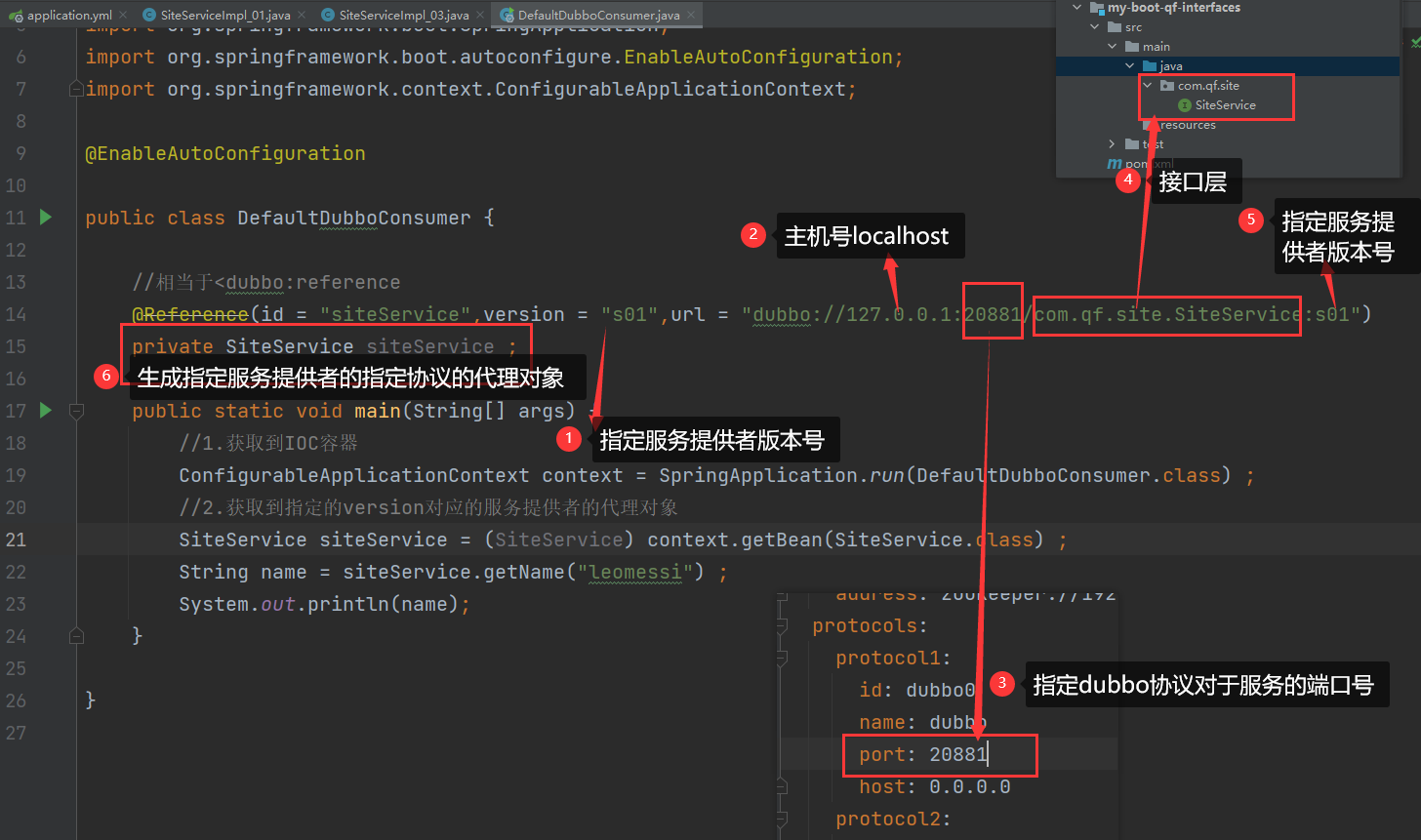Collapse the main method fold on line 17

(76, 411)
